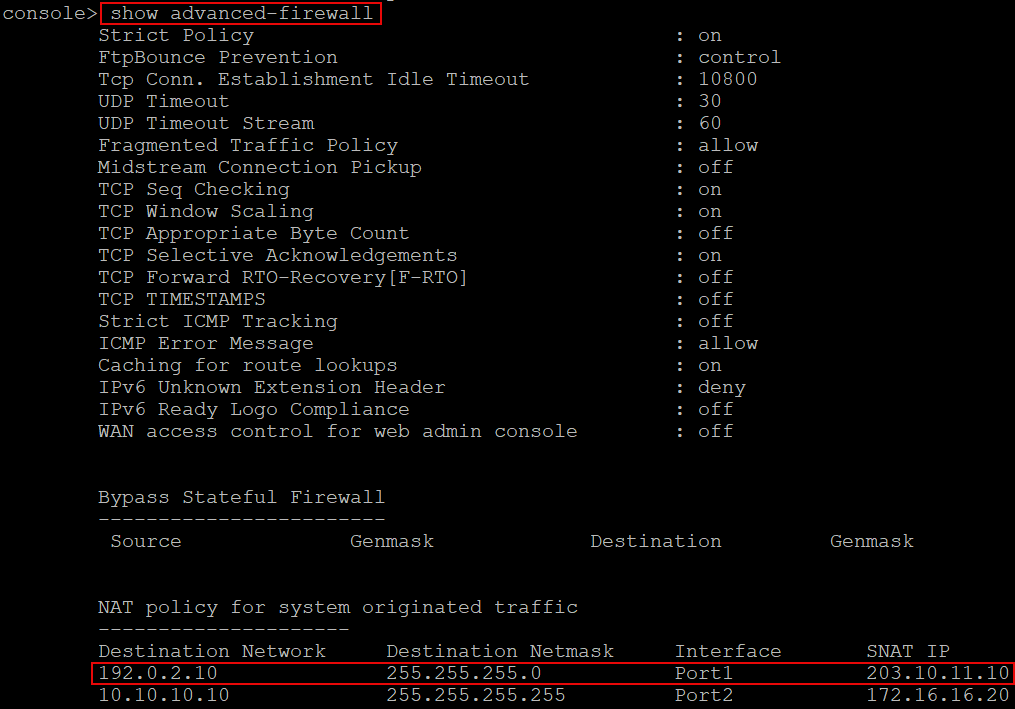This screenshot has height=709, width=1015.
Task: Click the 'TCP Selective Acknowledgements' label
Action: pos(278,255)
